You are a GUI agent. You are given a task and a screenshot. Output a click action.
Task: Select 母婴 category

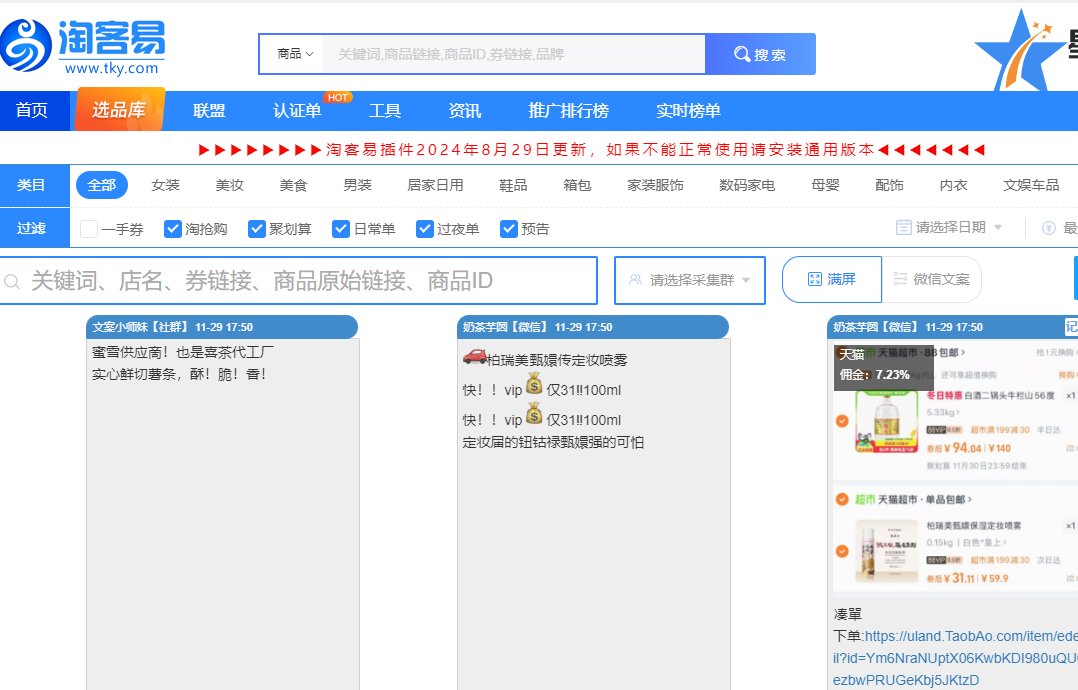click(825, 185)
